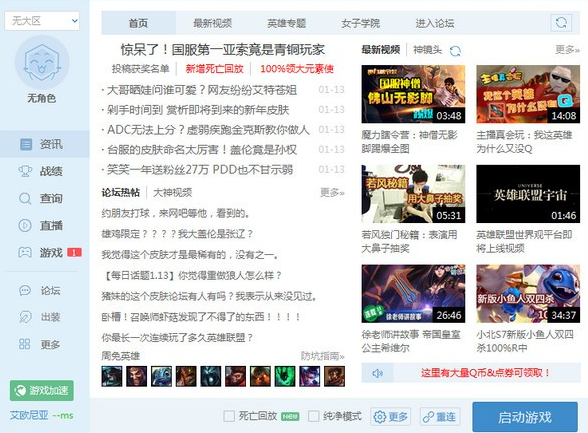Refresh the 最新视频 list with small refresh icon

(x=455, y=51)
